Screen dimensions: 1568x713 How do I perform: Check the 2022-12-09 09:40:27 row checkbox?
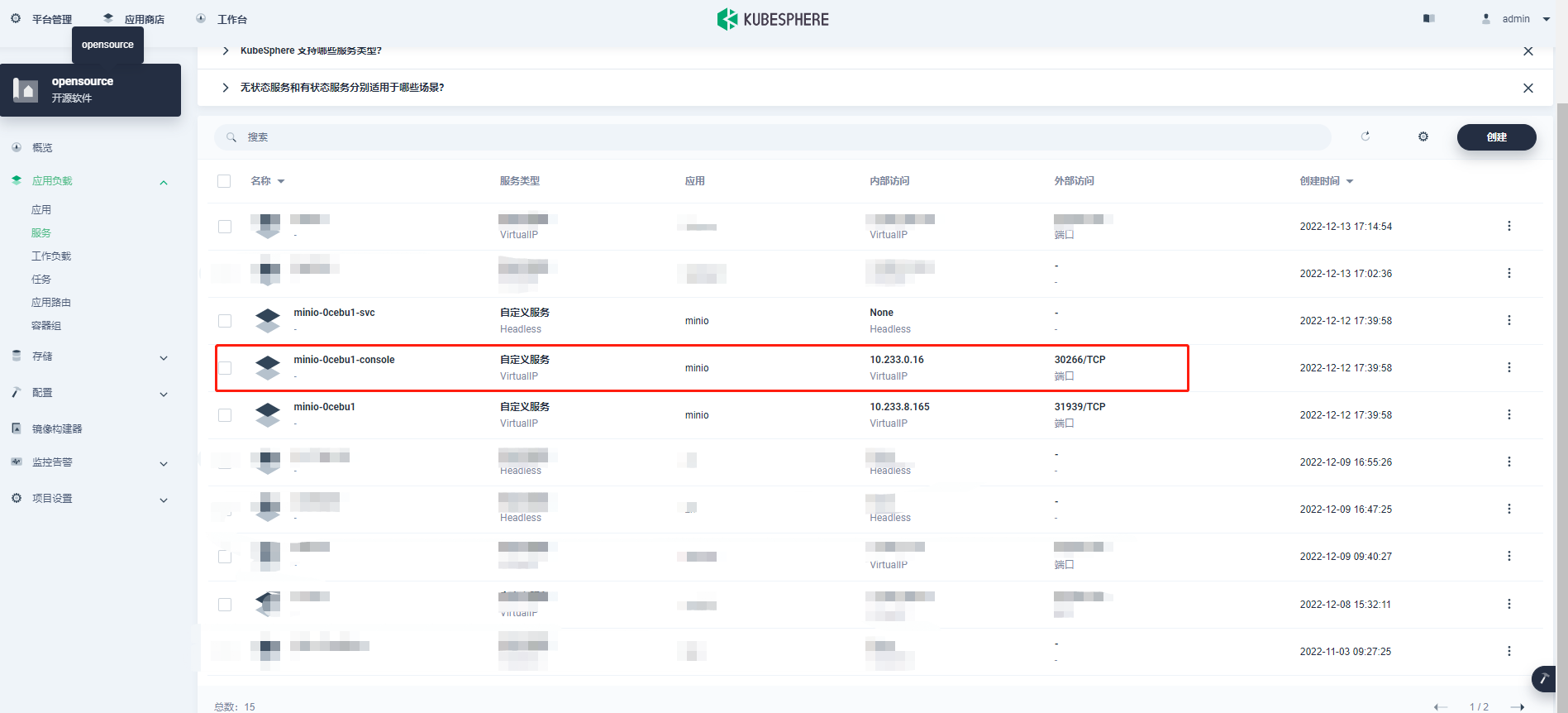point(225,556)
